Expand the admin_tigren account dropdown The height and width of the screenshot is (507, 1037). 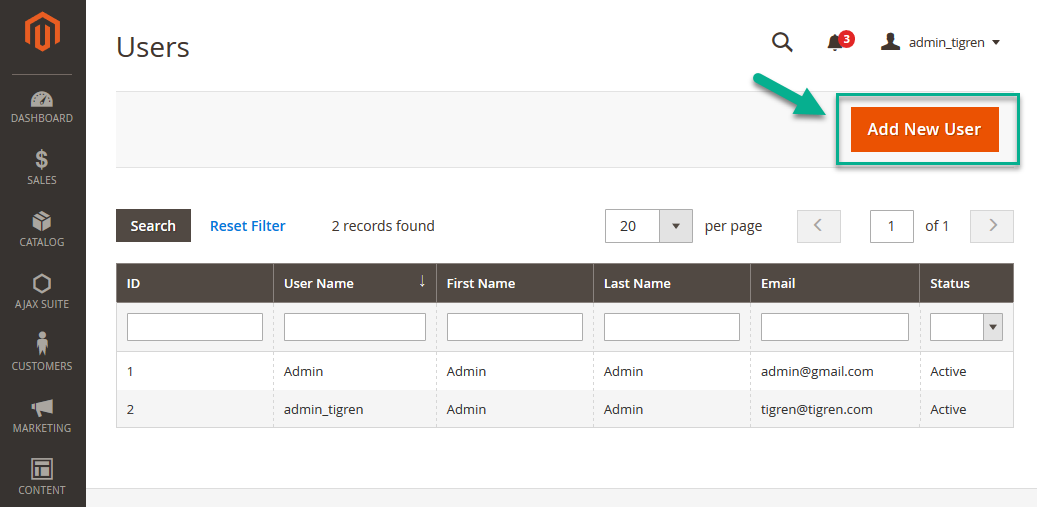(x=940, y=42)
